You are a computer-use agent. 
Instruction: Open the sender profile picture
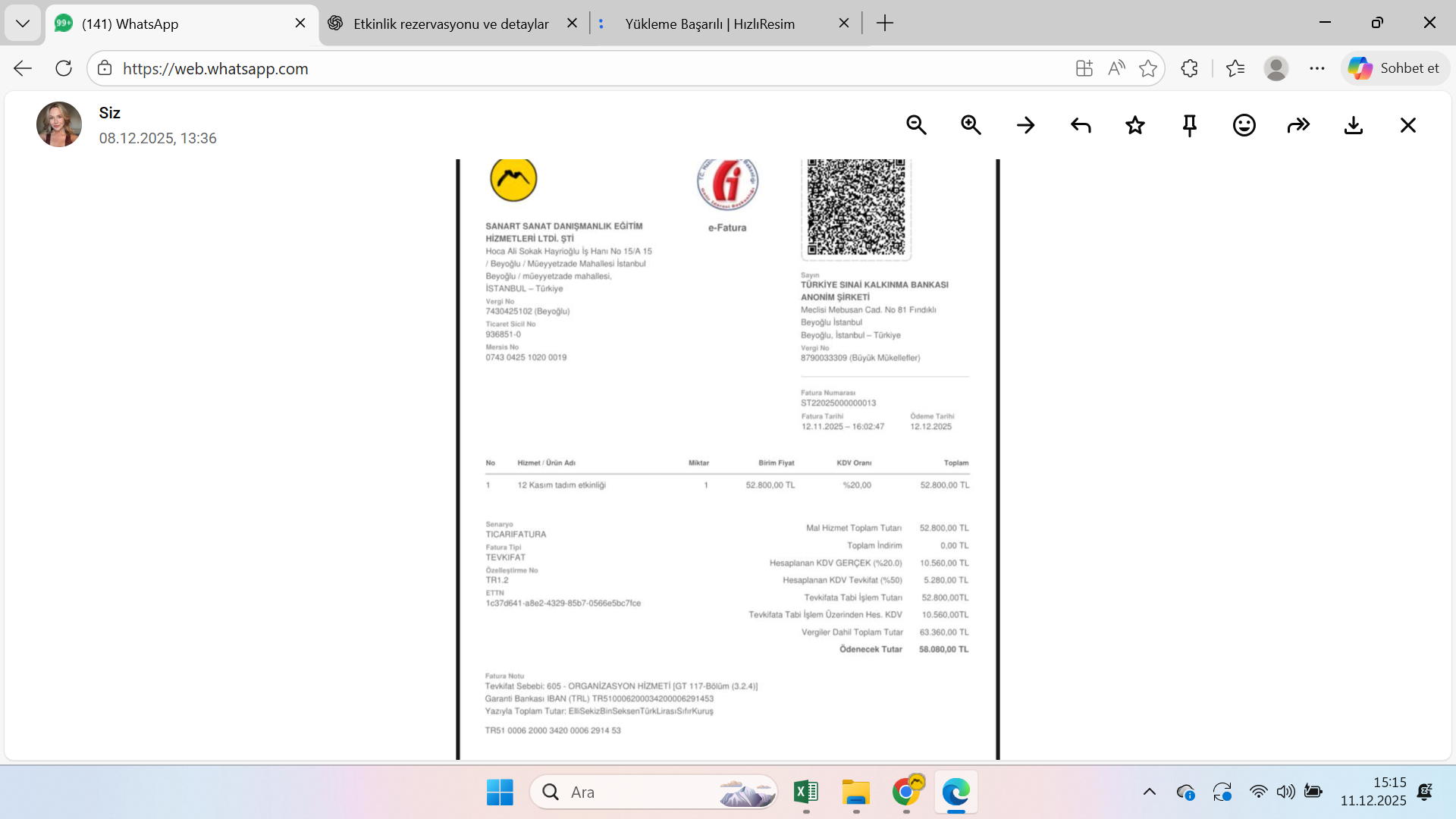click(x=59, y=124)
